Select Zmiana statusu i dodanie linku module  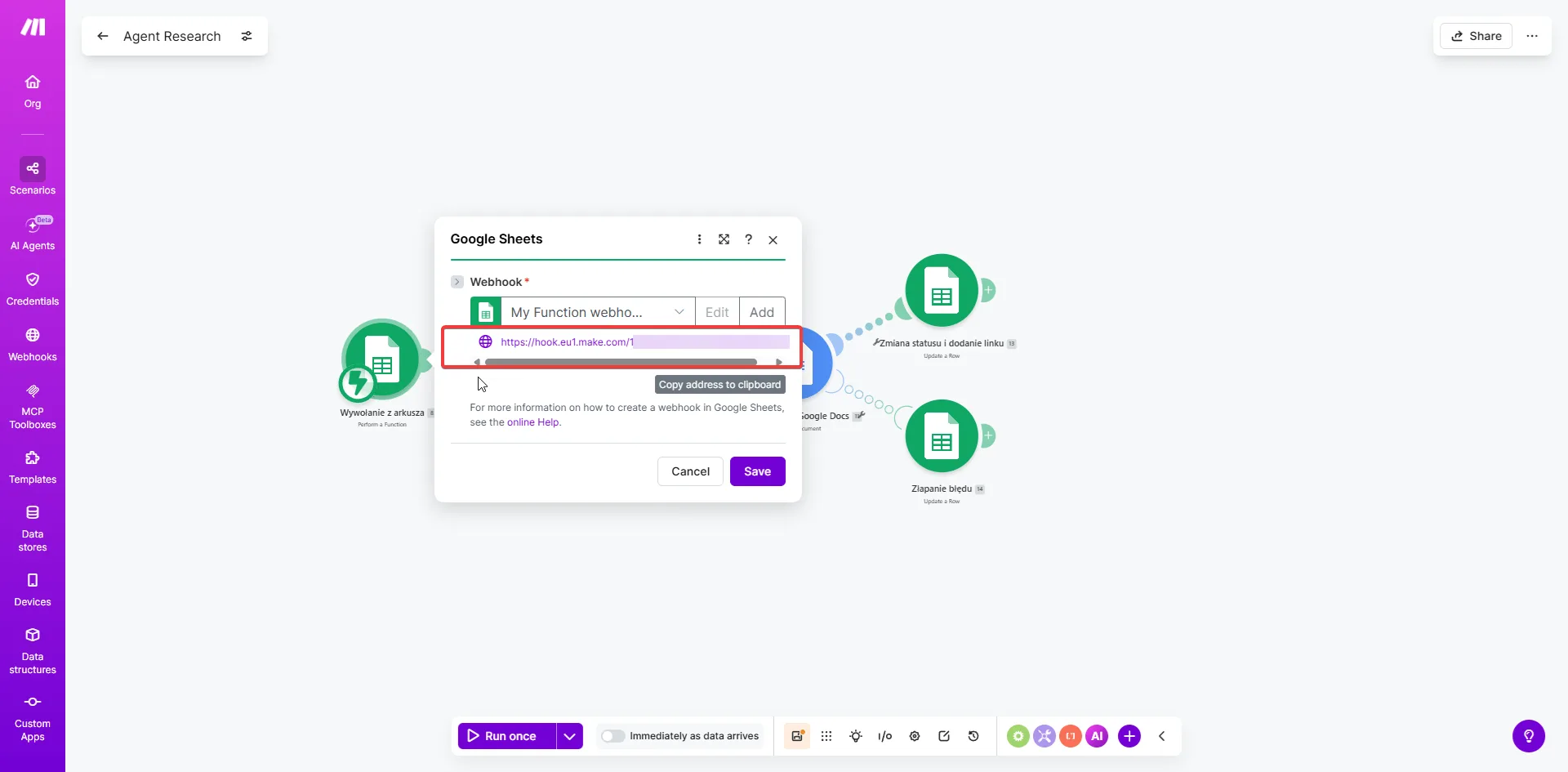pyautogui.click(x=942, y=291)
